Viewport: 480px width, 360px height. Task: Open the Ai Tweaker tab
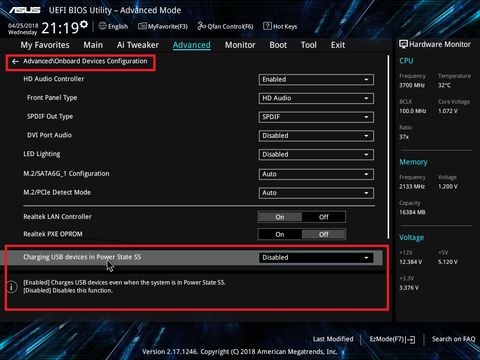pyautogui.click(x=138, y=45)
